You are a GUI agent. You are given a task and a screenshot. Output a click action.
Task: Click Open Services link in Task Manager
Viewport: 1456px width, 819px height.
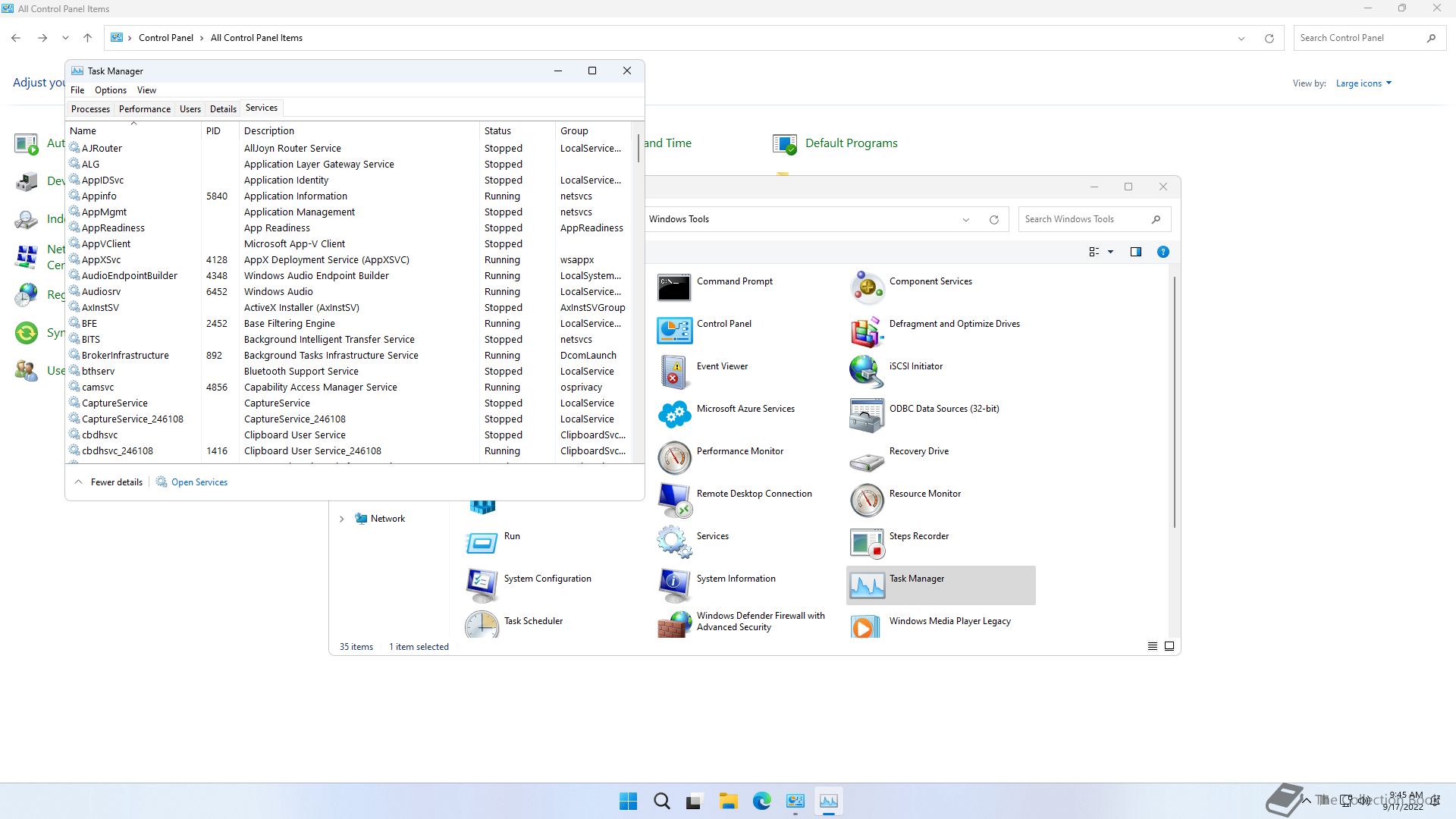click(192, 482)
